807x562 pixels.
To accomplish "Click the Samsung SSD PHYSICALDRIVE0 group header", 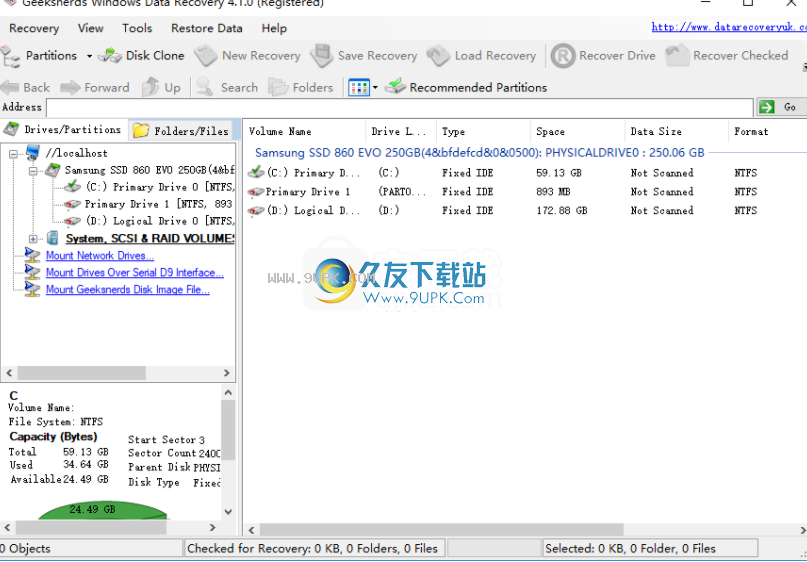I will click(480, 153).
